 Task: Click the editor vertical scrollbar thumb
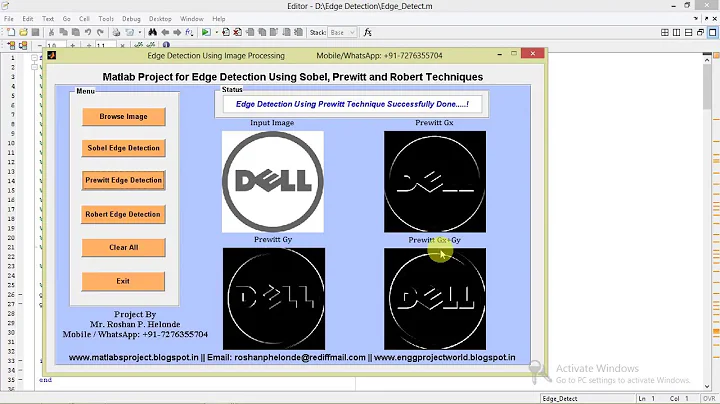[707, 86]
